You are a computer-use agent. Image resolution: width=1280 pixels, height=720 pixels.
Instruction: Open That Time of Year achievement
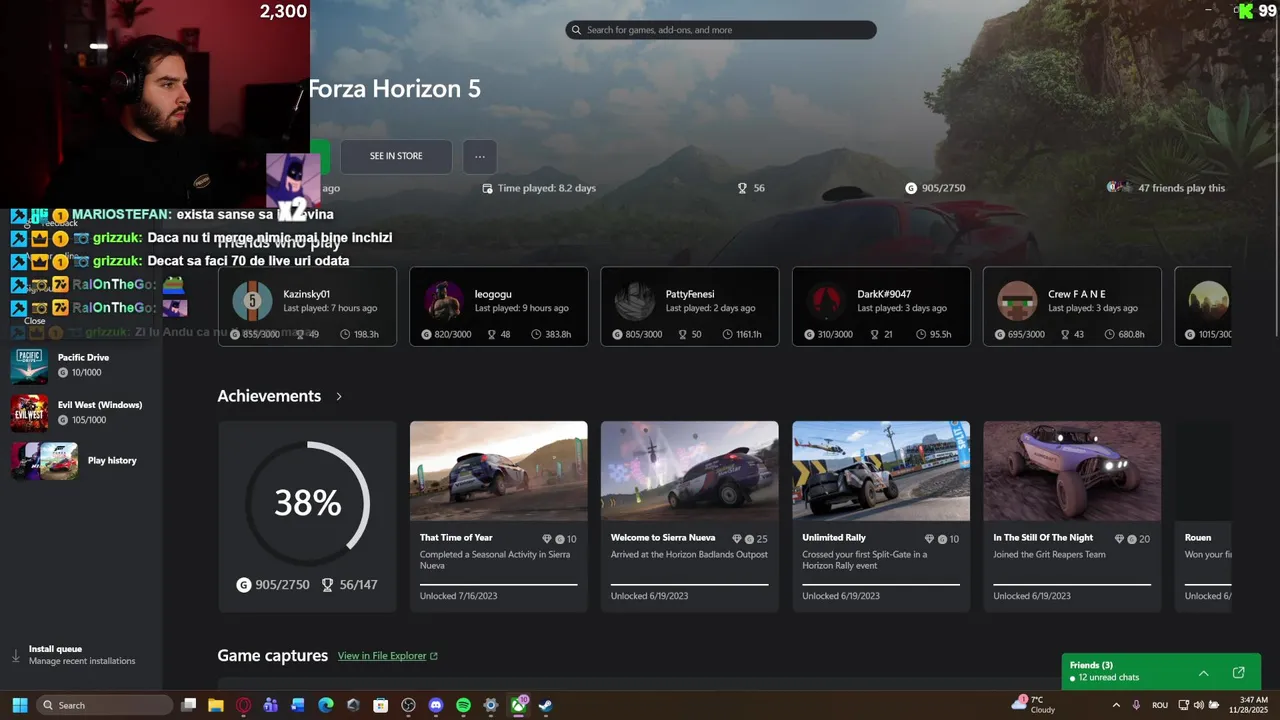498,516
